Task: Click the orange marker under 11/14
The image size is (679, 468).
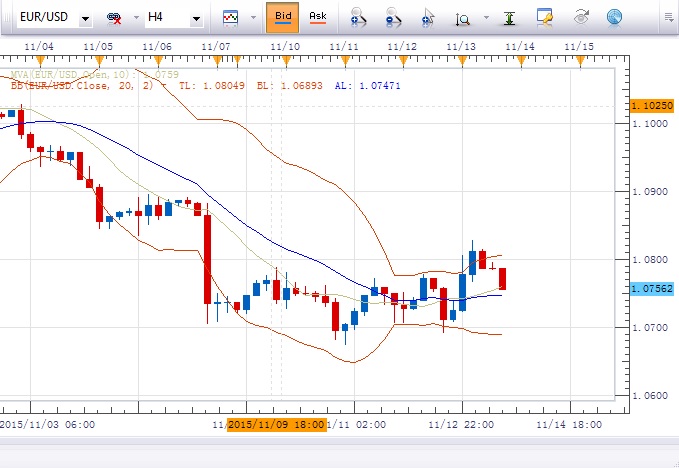Action: click(x=521, y=61)
